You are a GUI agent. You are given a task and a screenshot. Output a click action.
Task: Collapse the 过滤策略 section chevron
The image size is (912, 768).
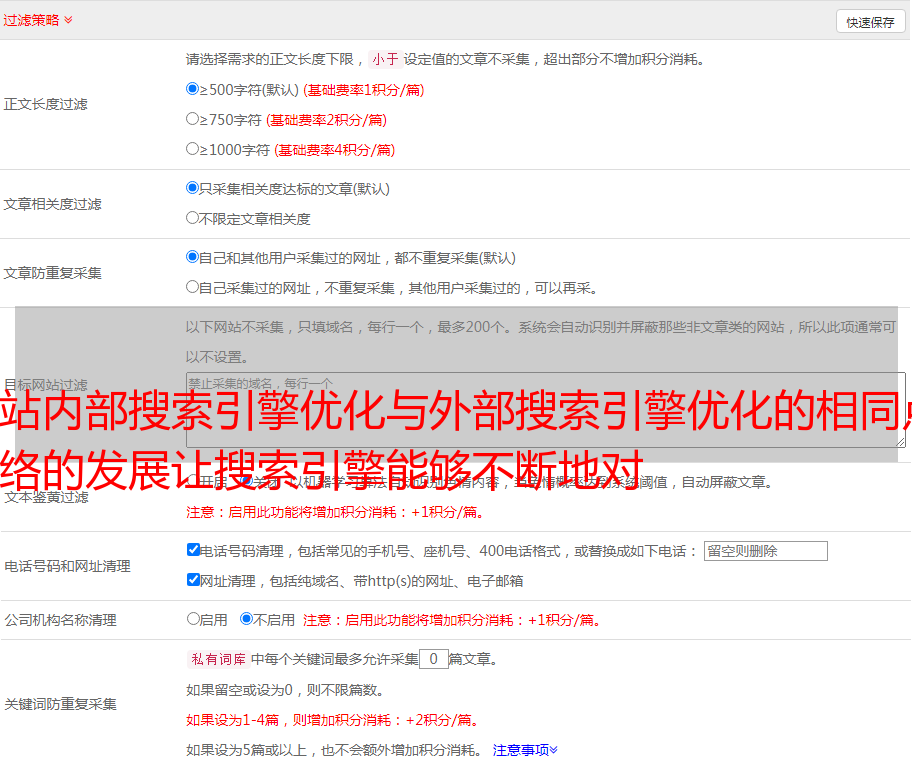68,20
